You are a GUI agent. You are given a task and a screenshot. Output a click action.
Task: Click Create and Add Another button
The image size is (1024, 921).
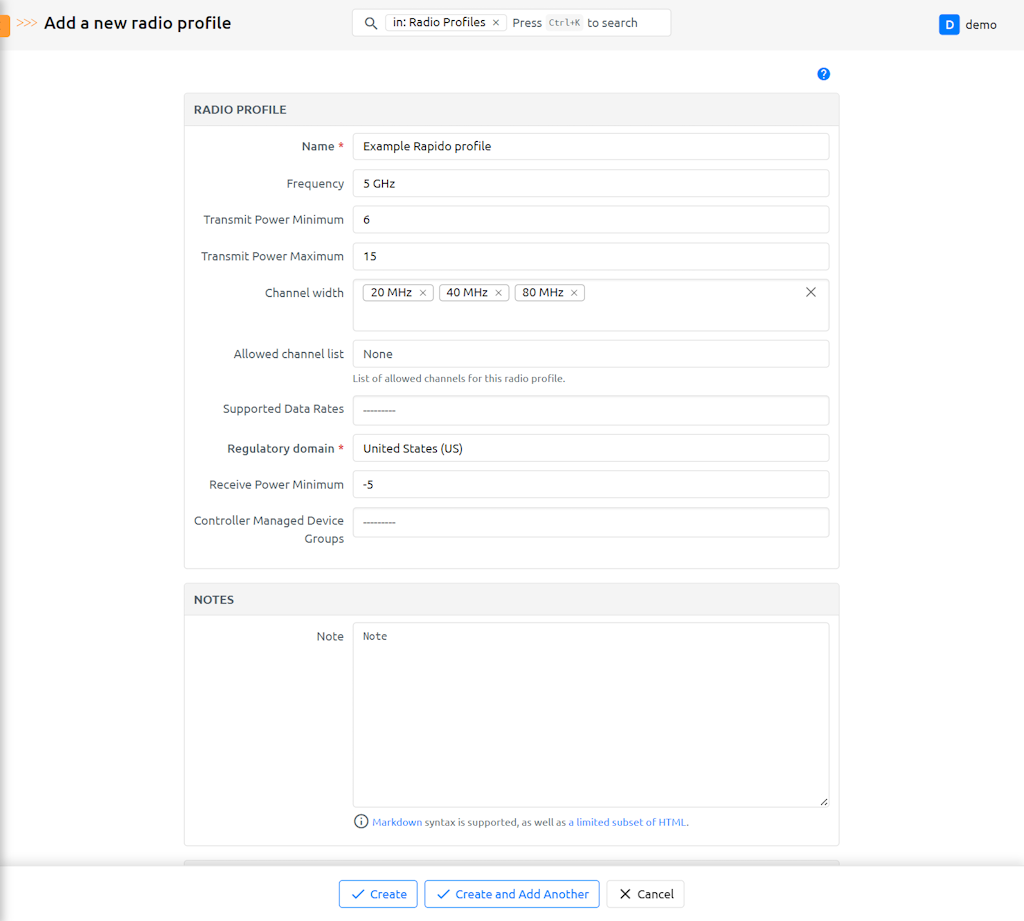tap(512, 894)
